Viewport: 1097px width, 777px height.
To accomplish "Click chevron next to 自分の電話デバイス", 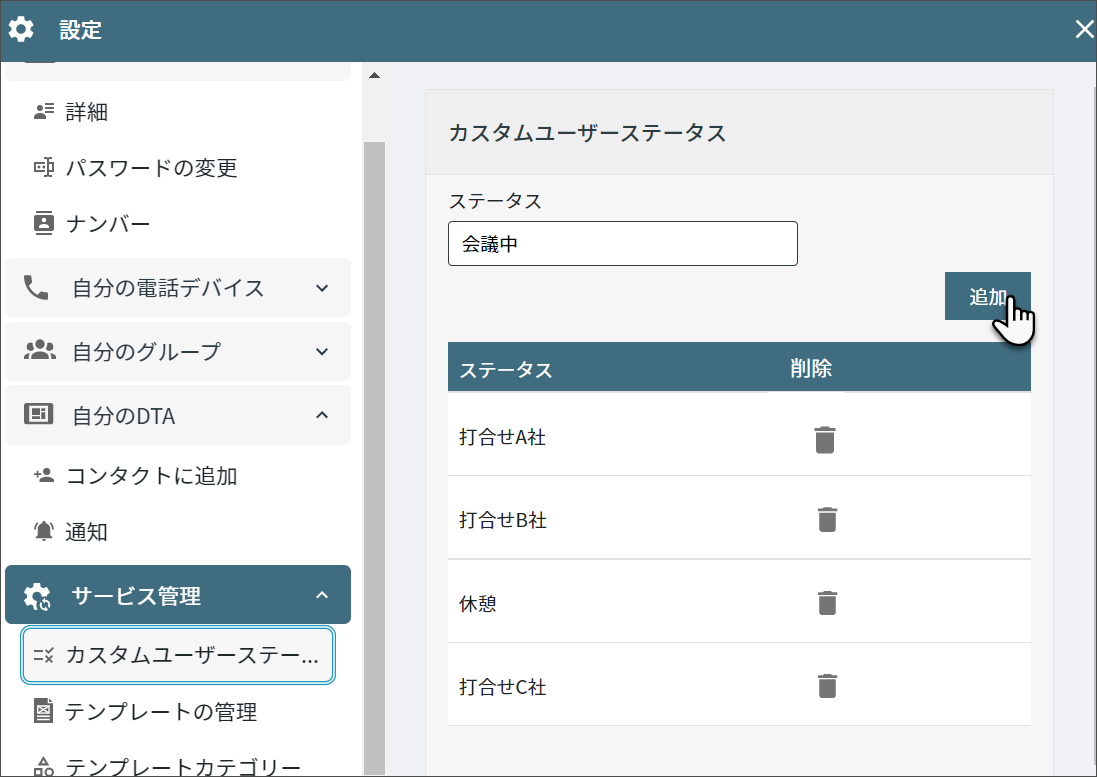I will click(x=322, y=288).
